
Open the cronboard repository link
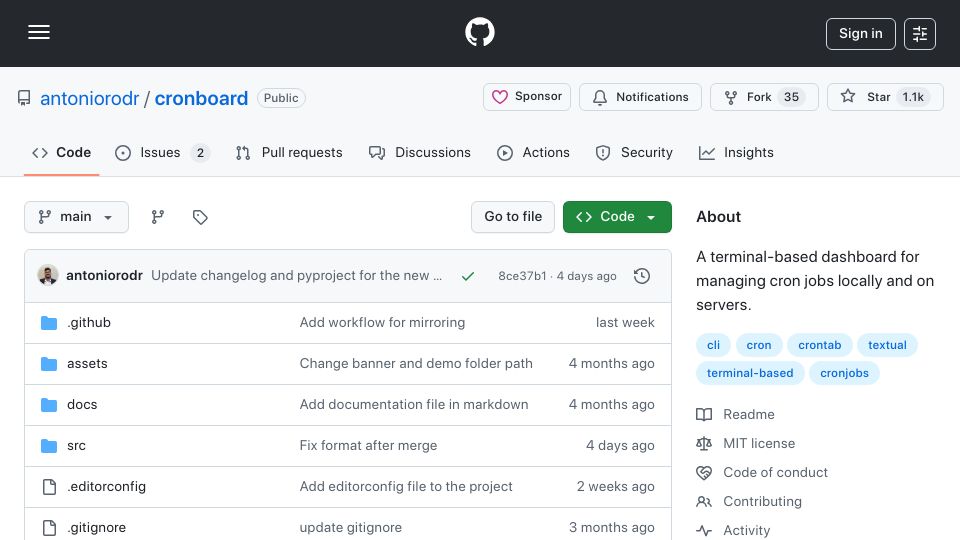pyautogui.click(x=201, y=99)
